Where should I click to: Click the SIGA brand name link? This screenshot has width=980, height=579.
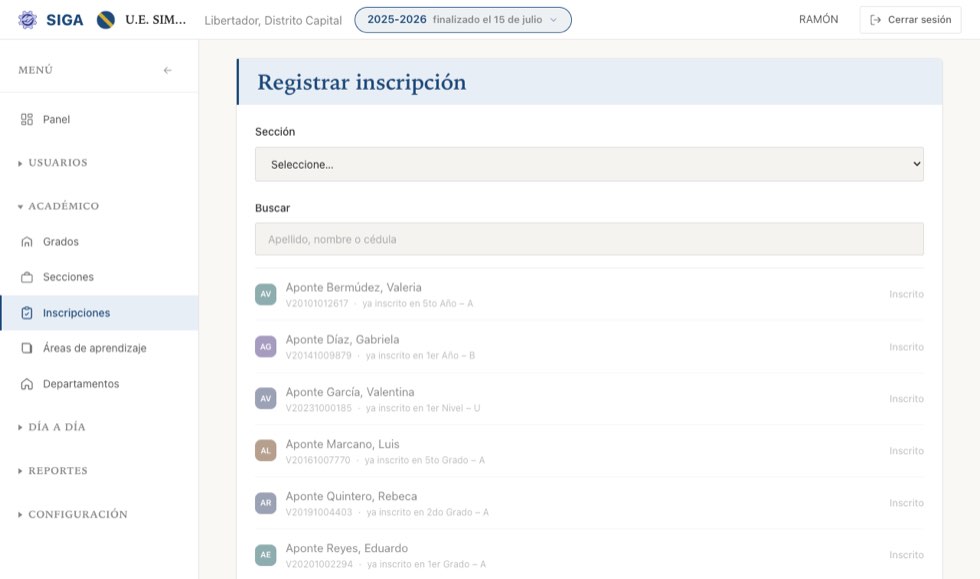coord(64,20)
